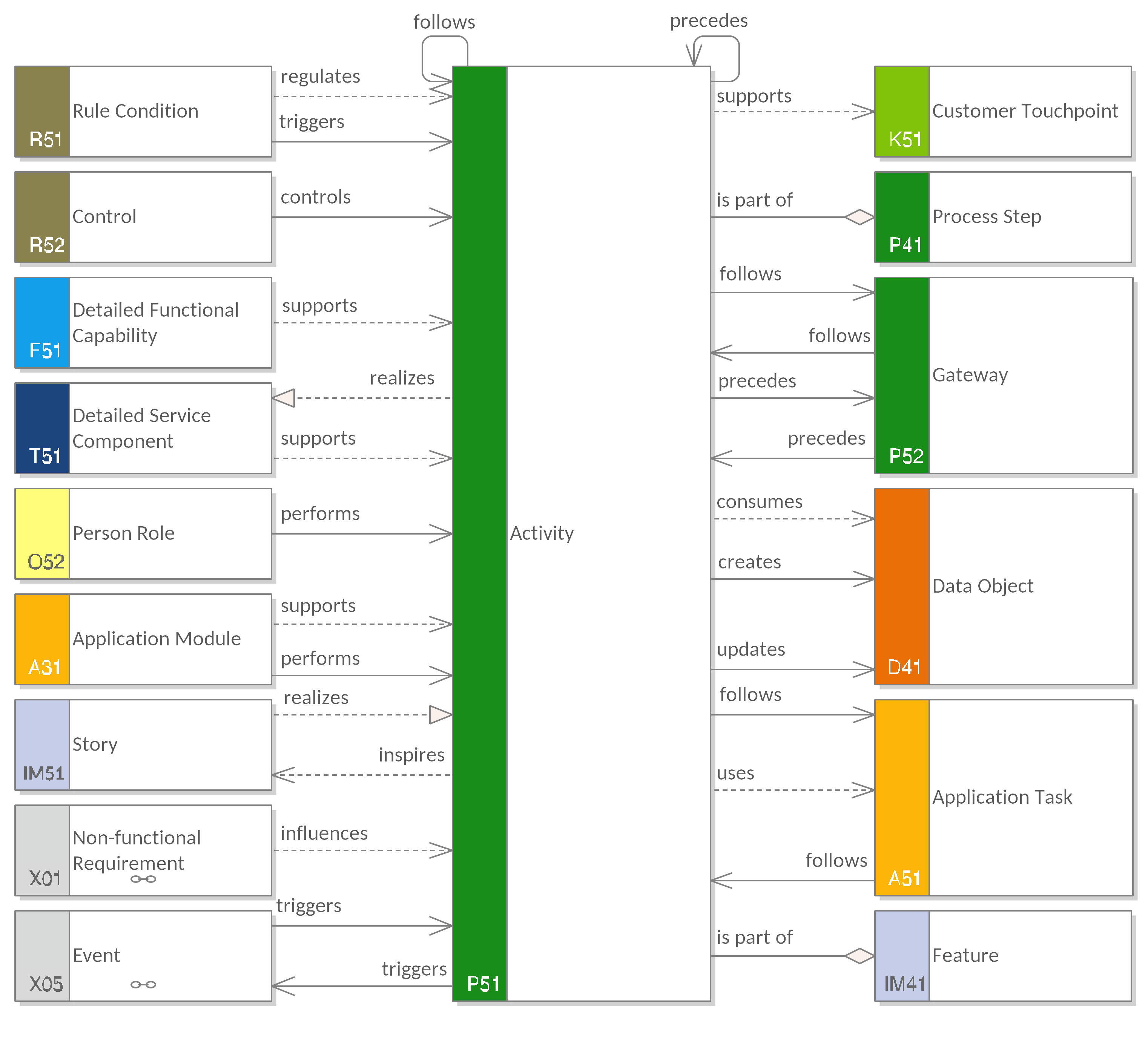1148x1051 pixels.
Task: Select the amber A51 tag
Action: coord(902,798)
